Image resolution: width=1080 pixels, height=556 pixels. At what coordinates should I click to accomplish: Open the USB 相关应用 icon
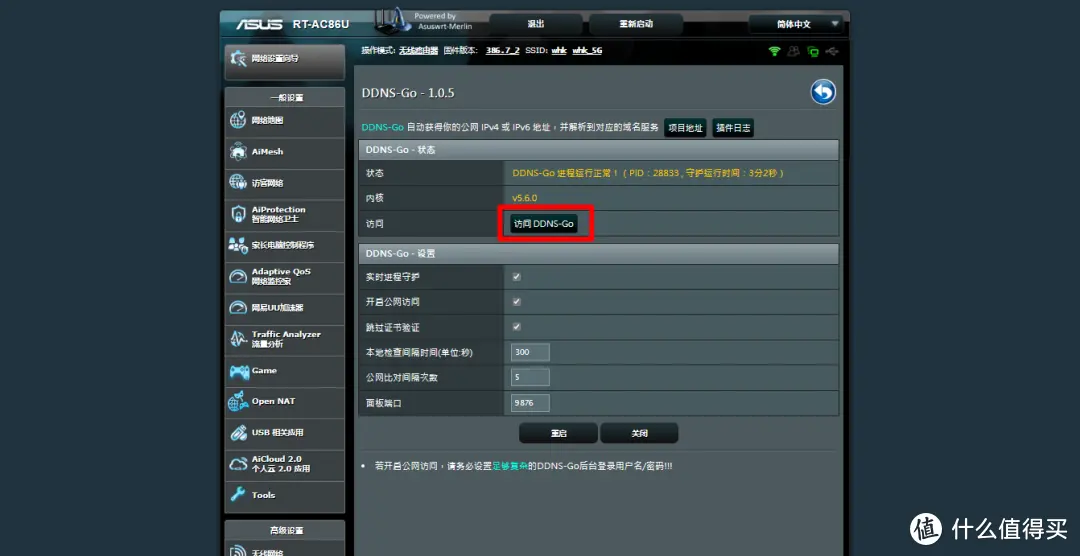pos(238,433)
